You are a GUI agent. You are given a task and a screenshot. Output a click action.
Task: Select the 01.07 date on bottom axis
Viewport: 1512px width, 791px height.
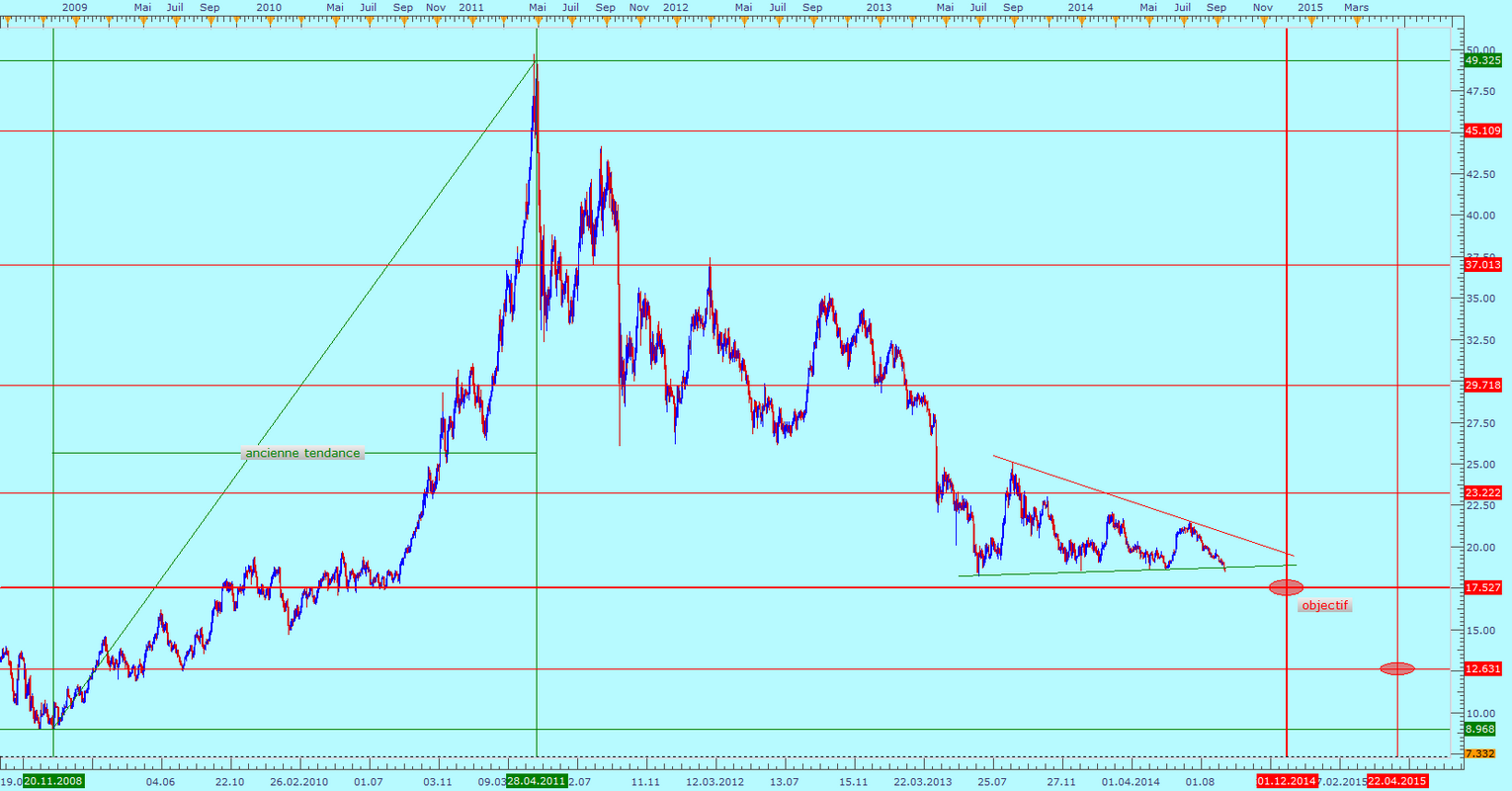tap(368, 782)
